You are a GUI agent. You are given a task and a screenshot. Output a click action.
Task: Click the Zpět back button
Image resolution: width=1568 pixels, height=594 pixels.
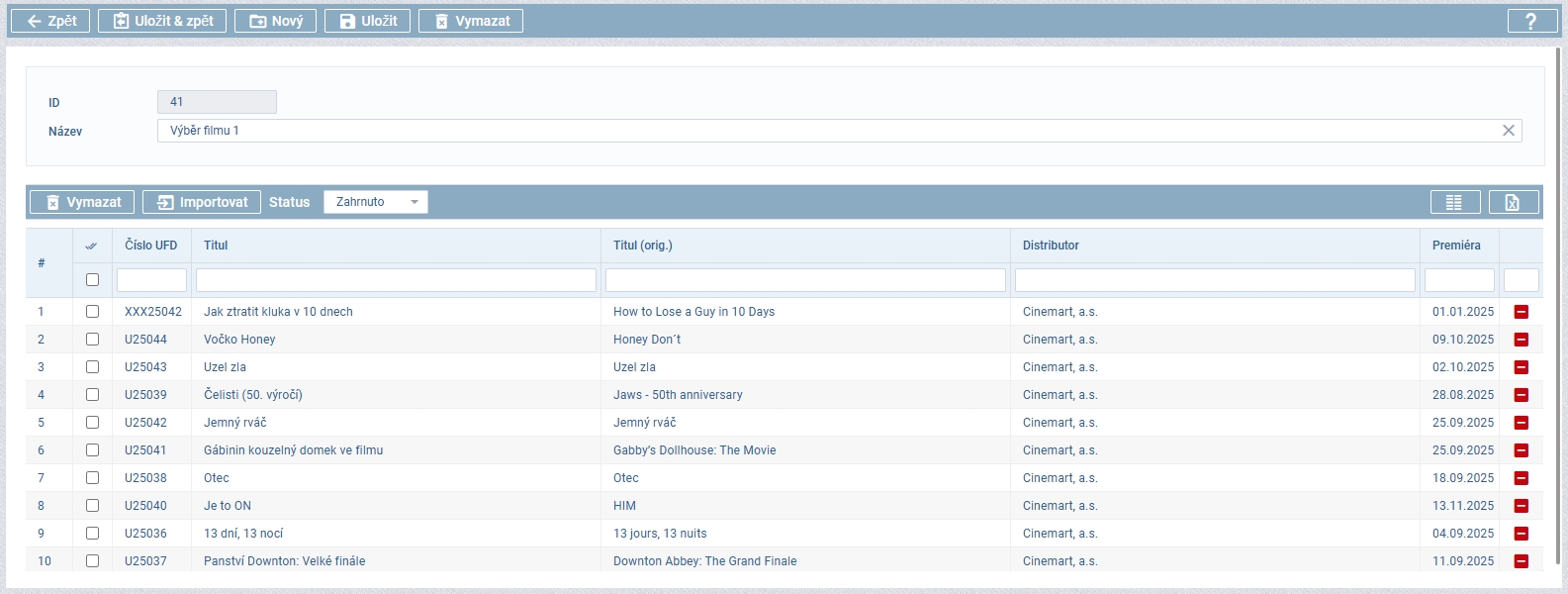pos(50,21)
